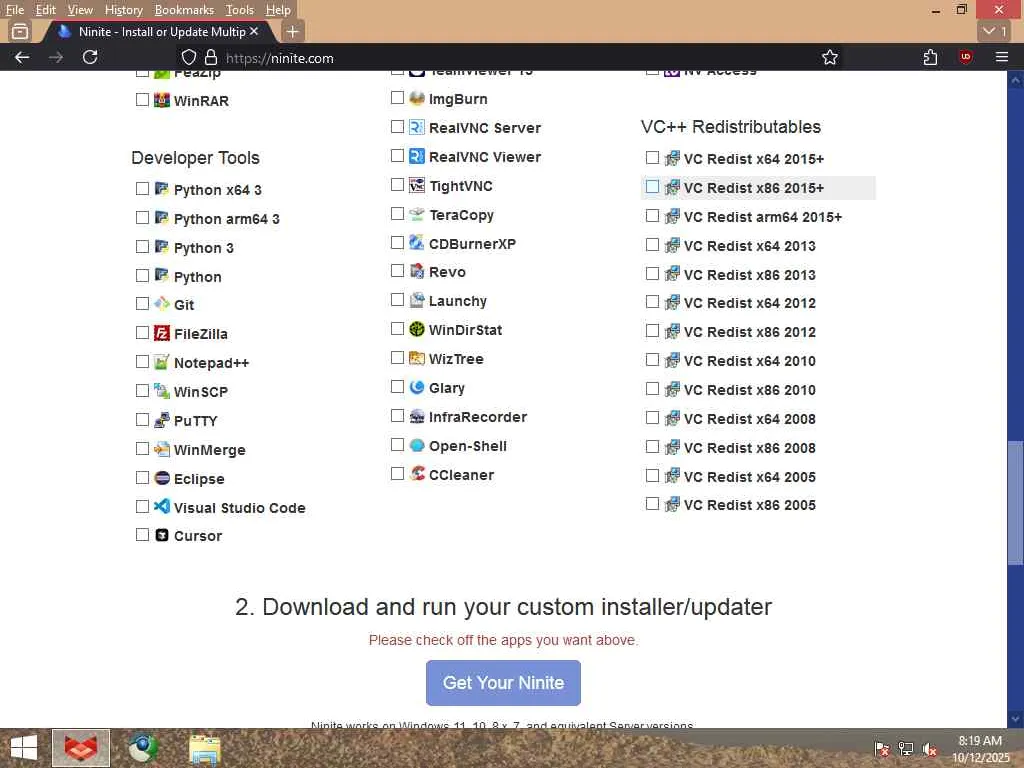Screen dimensions: 1024x768
Task: Click the TightVNC app icon
Action: tap(417, 185)
